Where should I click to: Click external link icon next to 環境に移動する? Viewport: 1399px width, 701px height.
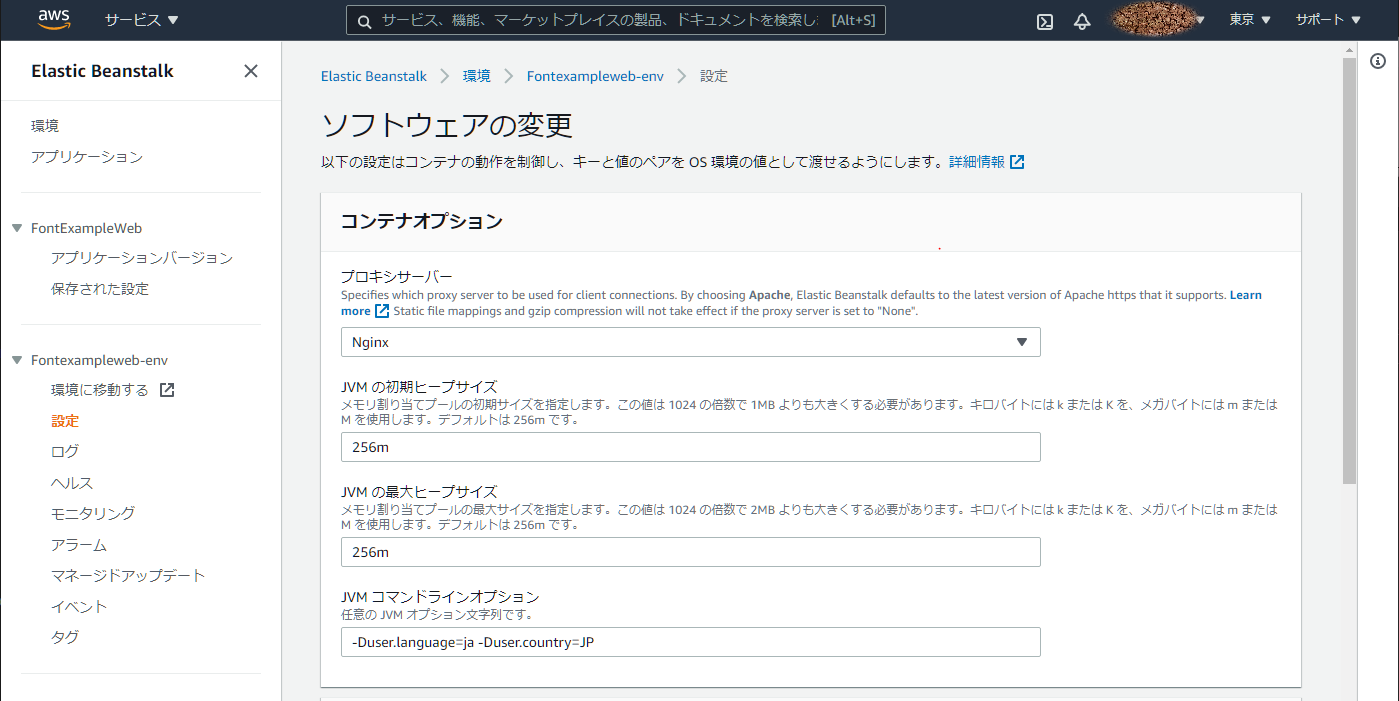pyautogui.click(x=167, y=390)
